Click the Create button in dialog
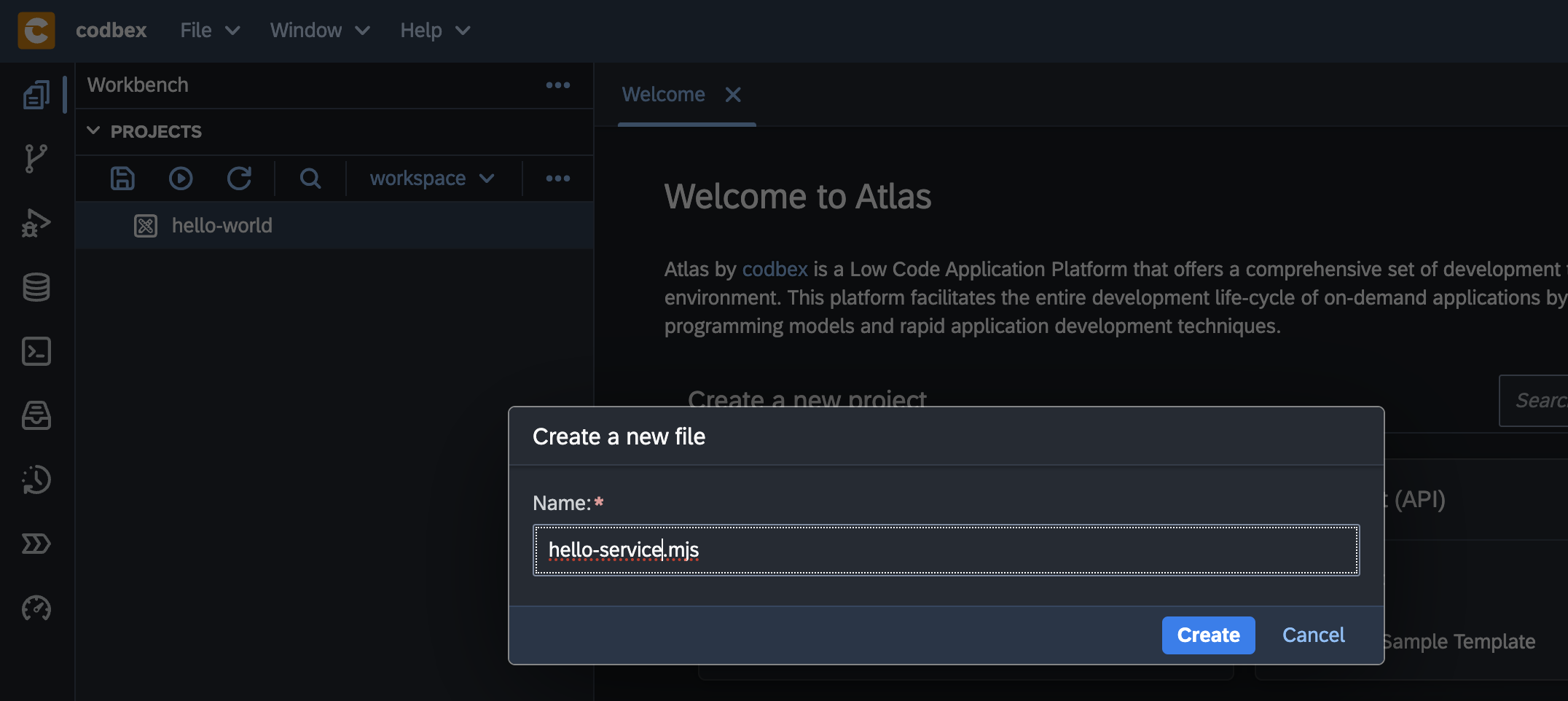The height and width of the screenshot is (701, 1568). (1208, 635)
